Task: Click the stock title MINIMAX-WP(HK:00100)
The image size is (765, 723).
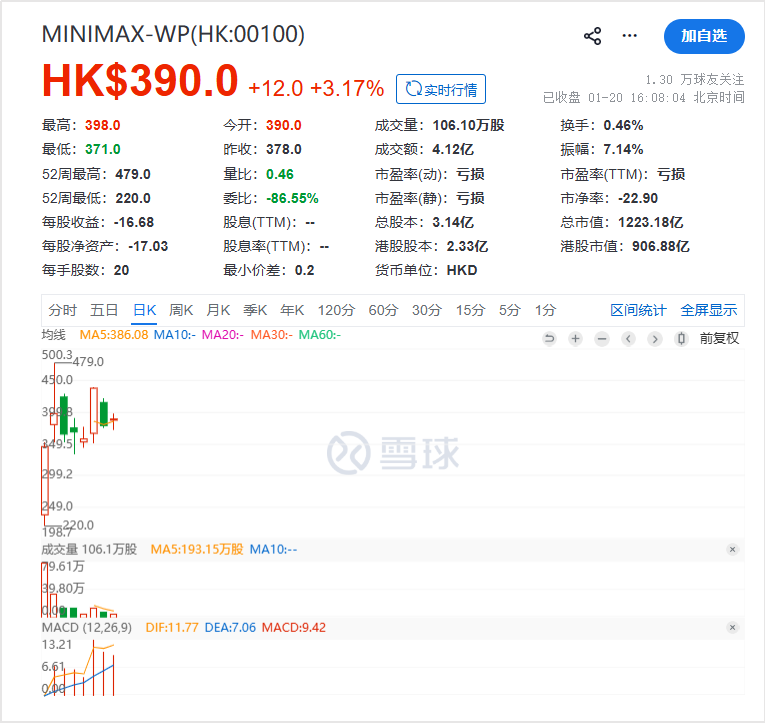Action: click(x=173, y=34)
